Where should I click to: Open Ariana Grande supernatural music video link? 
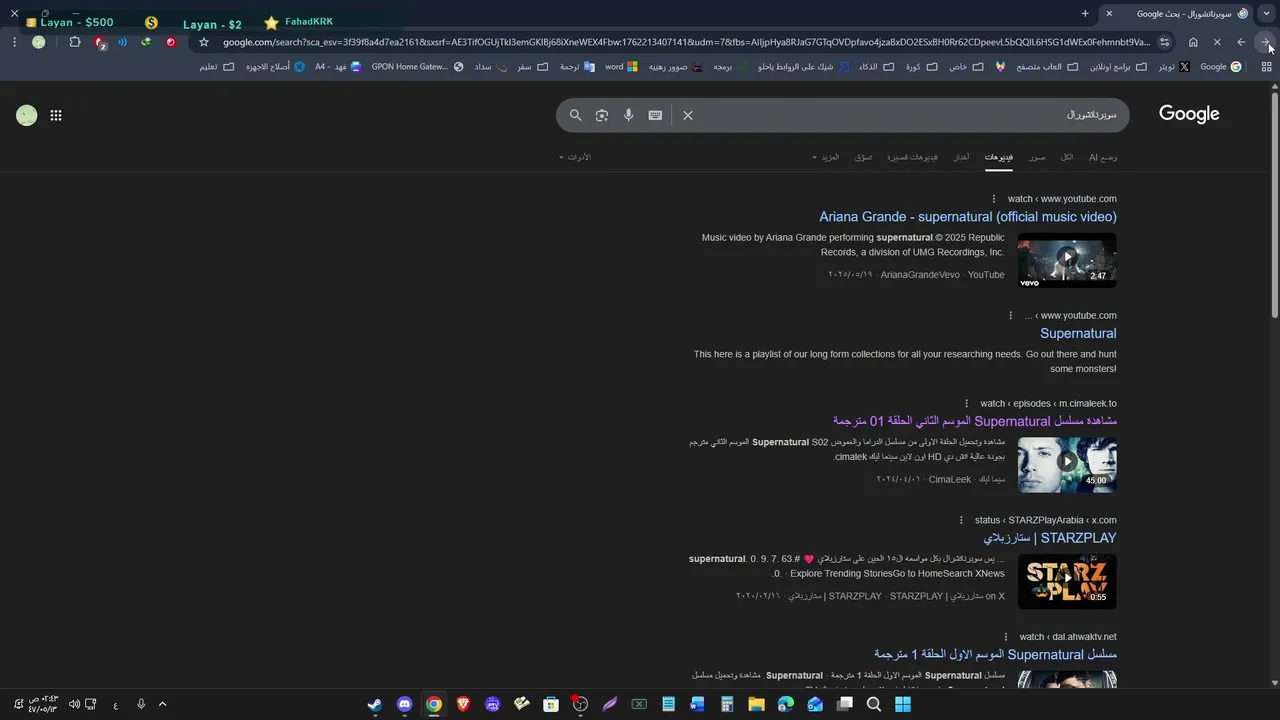point(968,217)
